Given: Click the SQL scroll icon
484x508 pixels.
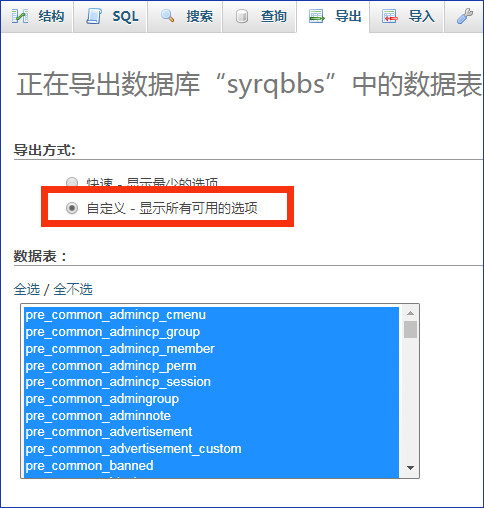Looking at the screenshot, I should (94, 16).
